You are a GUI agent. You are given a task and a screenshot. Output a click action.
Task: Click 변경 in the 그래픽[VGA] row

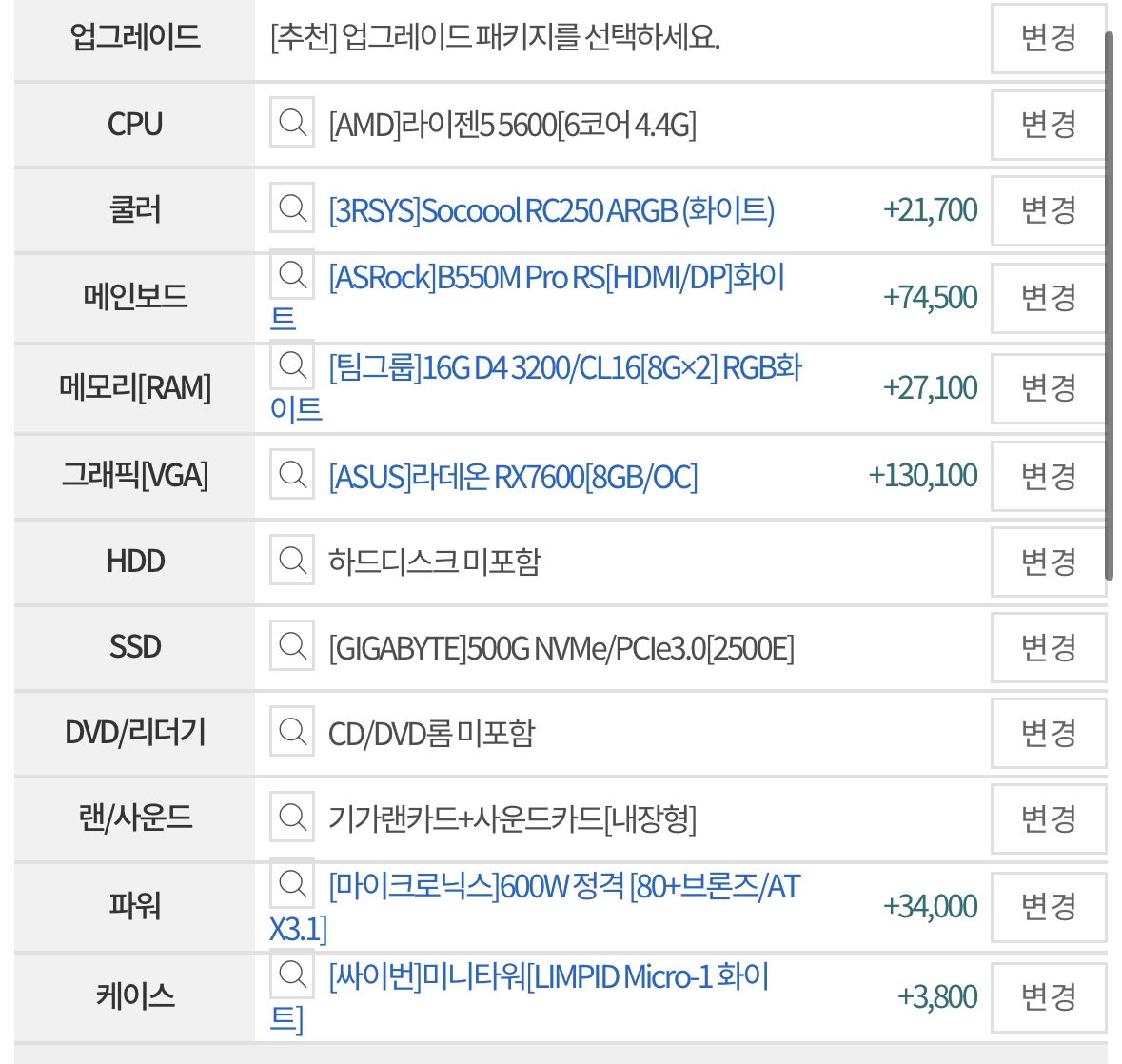[1048, 476]
